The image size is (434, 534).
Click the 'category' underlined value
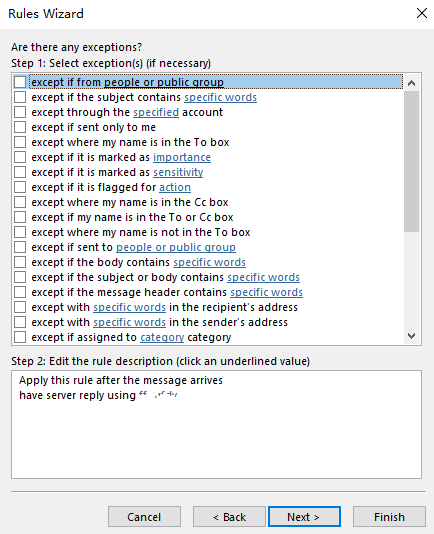(x=162, y=337)
